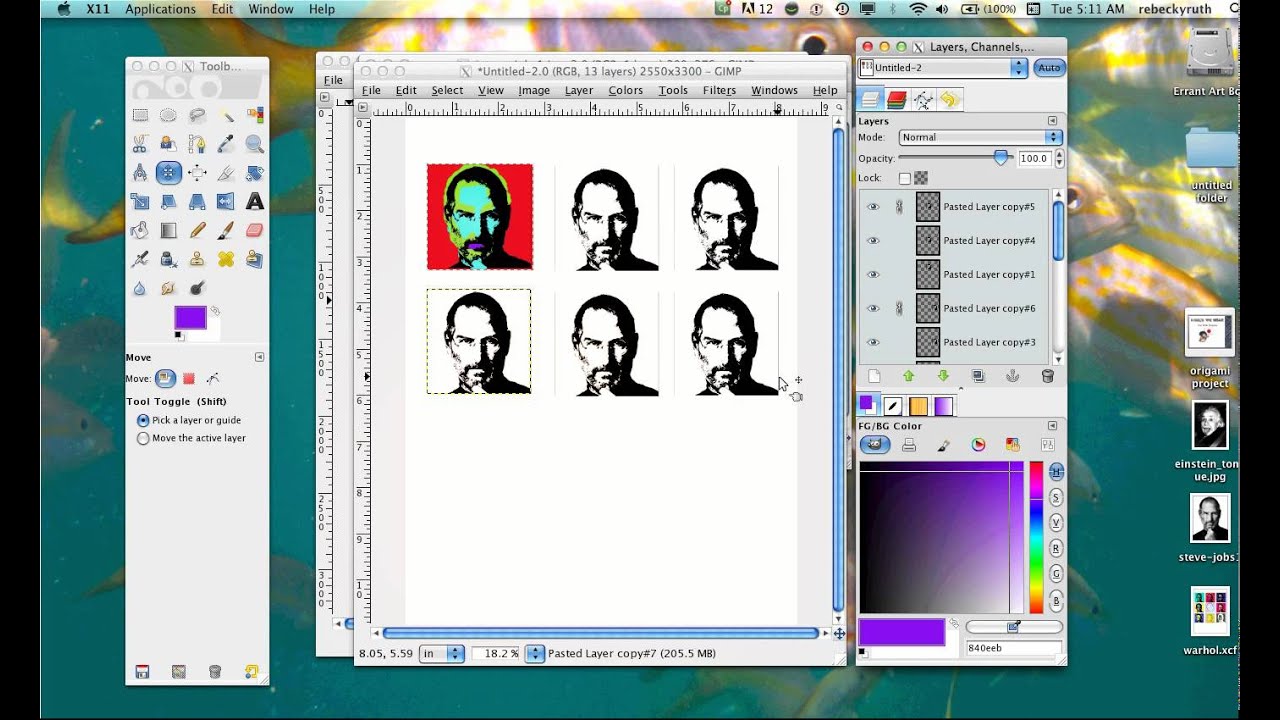1280x720 pixels.
Task: Select the Saturation 'S' channel button
Action: point(1055,497)
